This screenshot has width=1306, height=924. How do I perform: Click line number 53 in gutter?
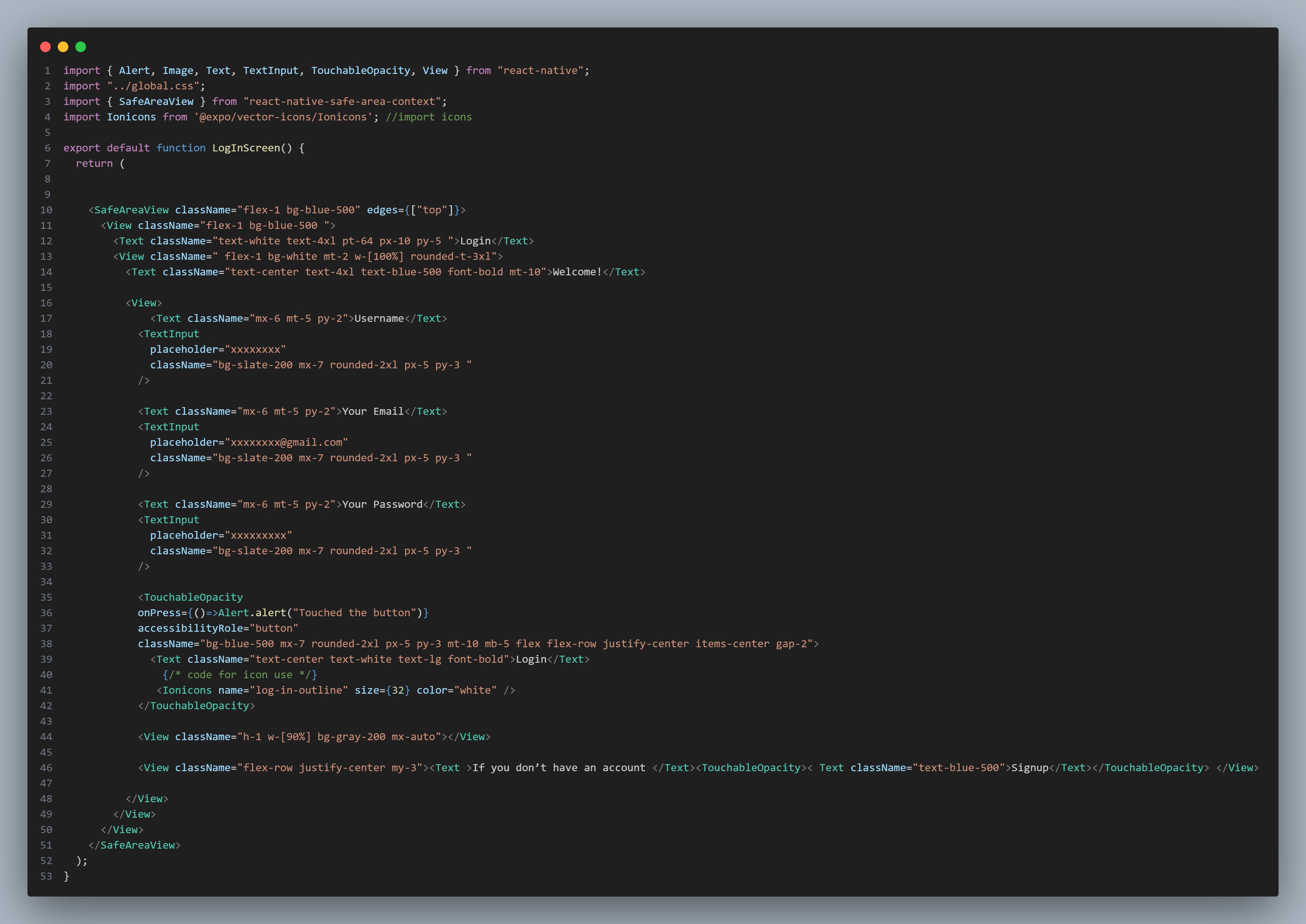[46, 876]
